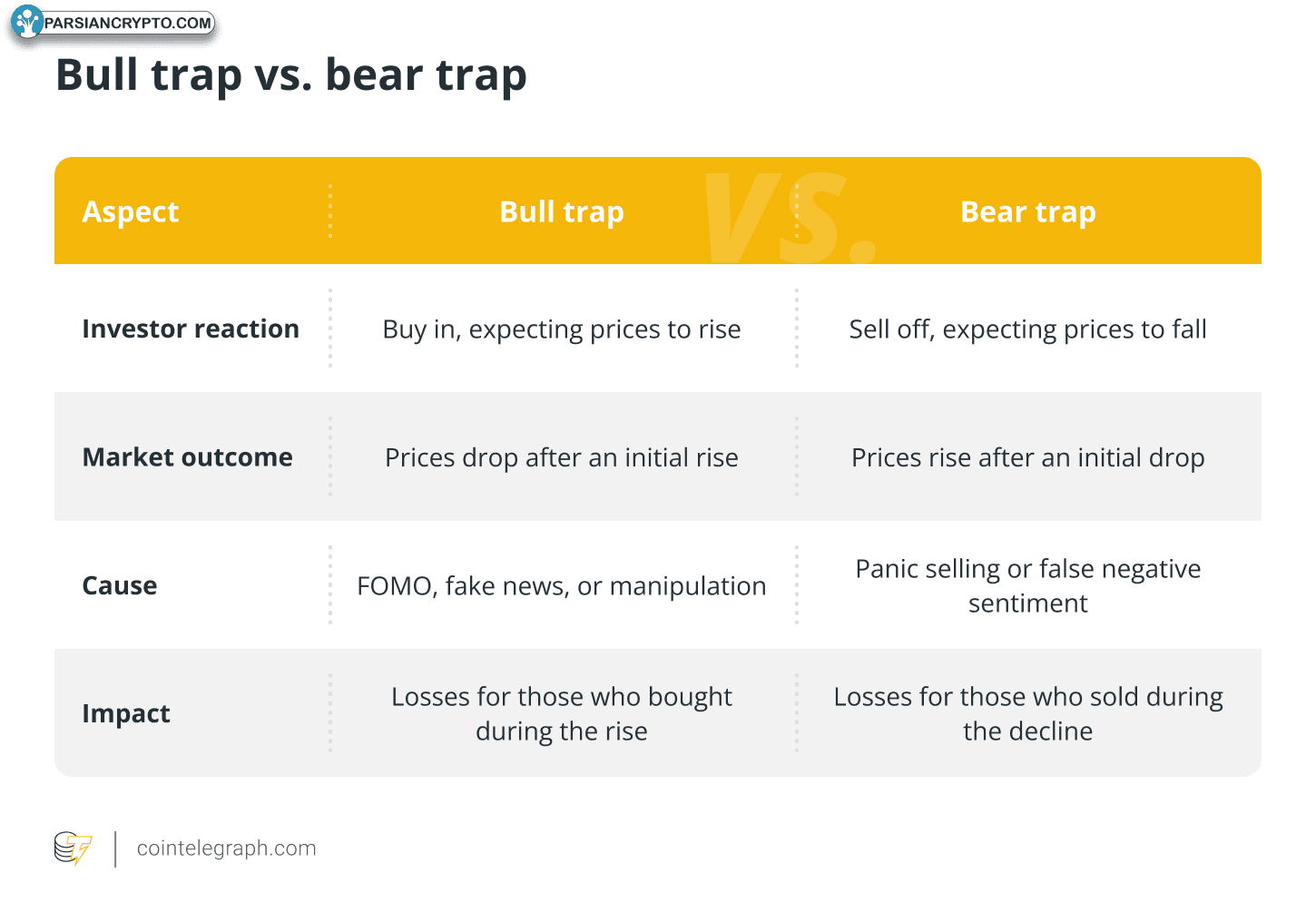Click 'Prices drop after an initial rise' cell
The width and height of the screenshot is (1316, 922).
pyautogui.click(x=562, y=457)
